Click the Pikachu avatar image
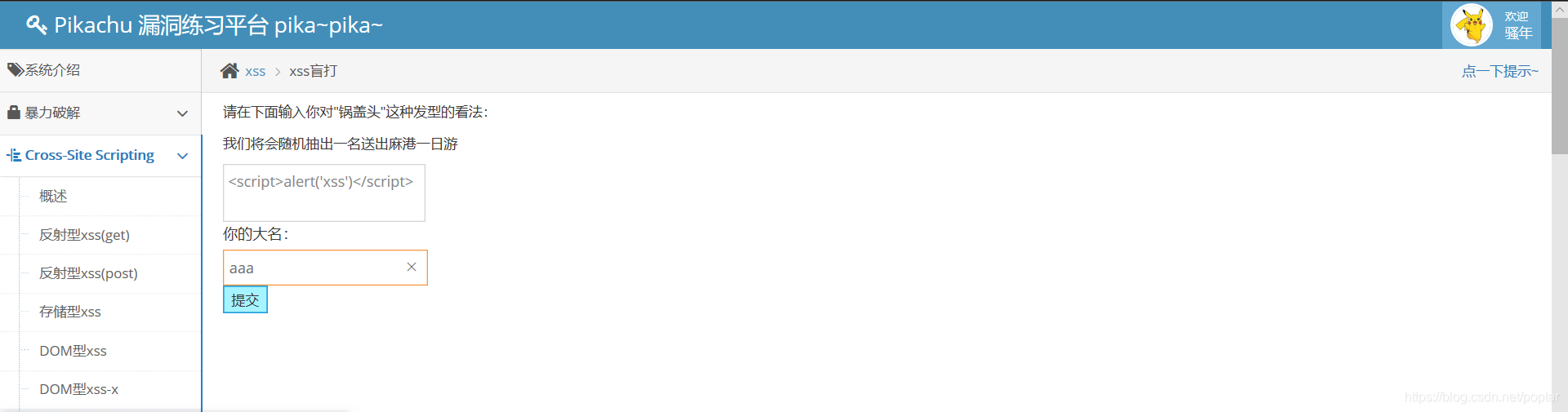 [x=1472, y=25]
